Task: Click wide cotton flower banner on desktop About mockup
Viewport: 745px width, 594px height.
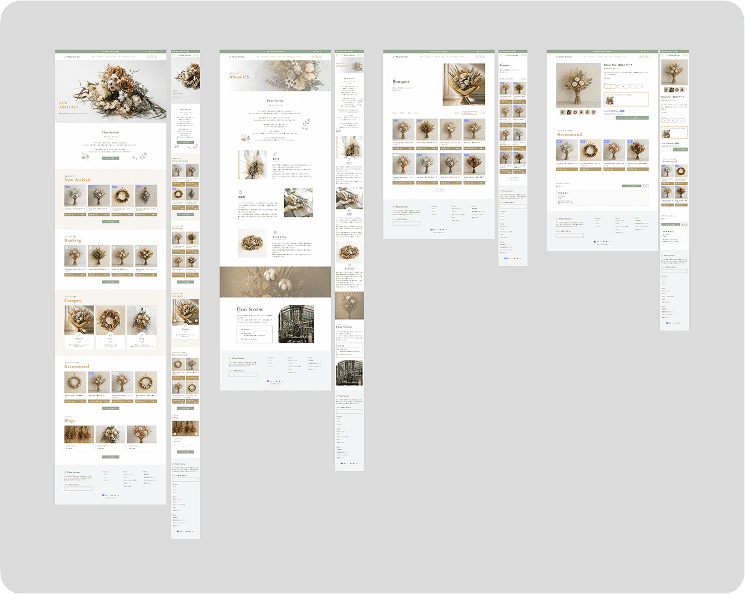Action: pos(275,282)
